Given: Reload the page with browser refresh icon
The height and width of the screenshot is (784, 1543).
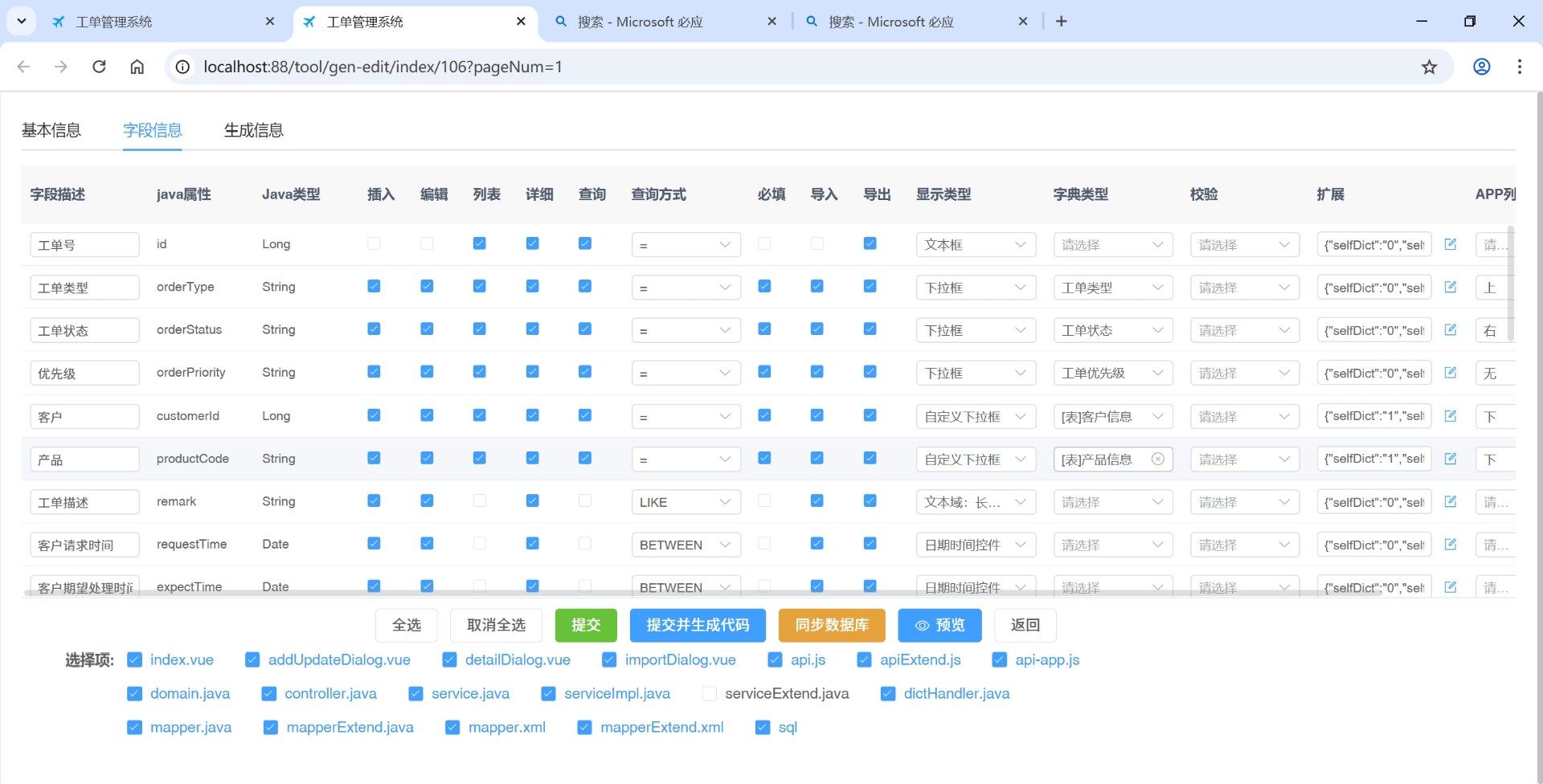Looking at the screenshot, I should pos(99,67).
